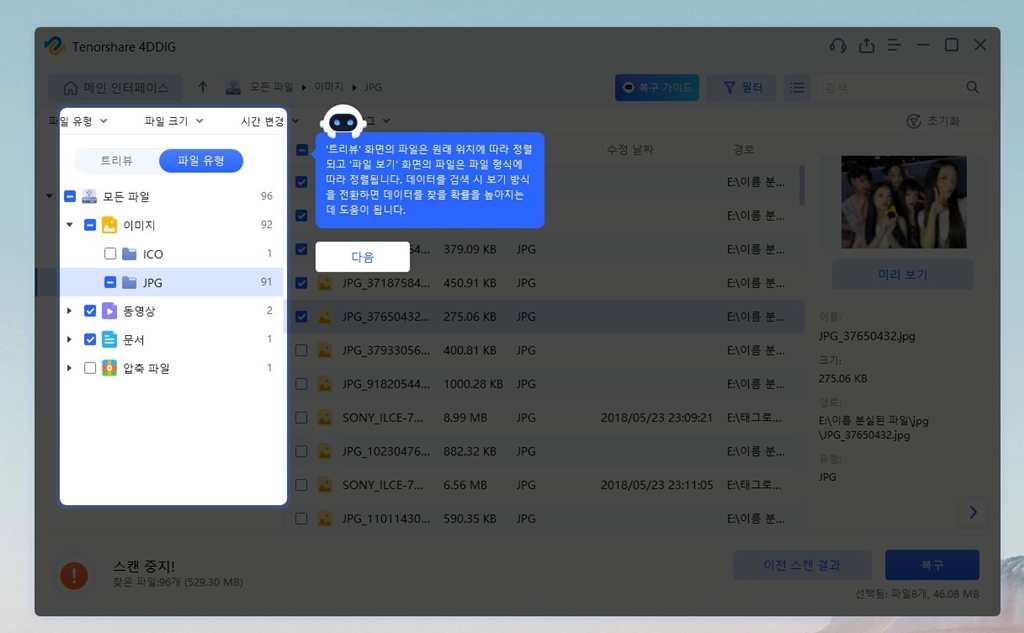Toggle the 이미지 checkbox
The image size is (1024, 633).
click(x=90, y=225)
